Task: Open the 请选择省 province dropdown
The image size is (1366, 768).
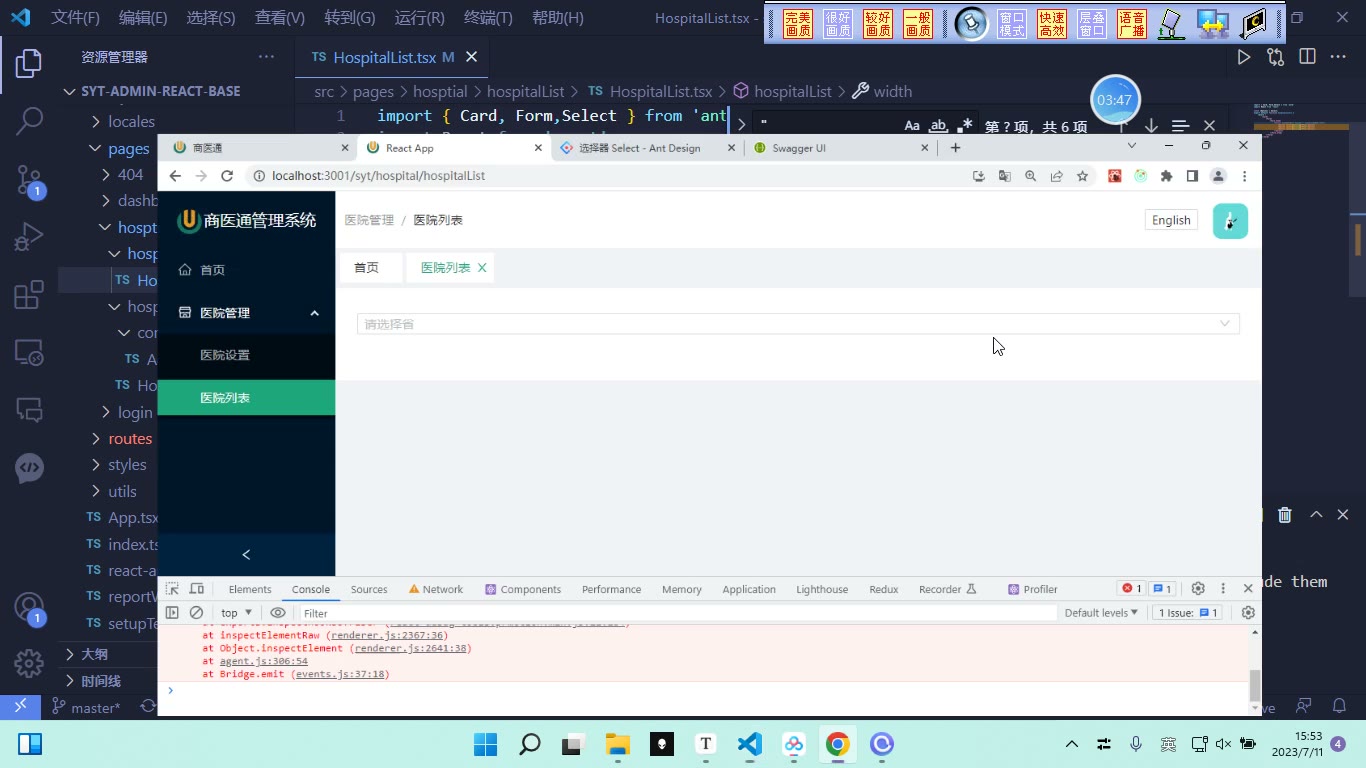Action: point(798,324)
